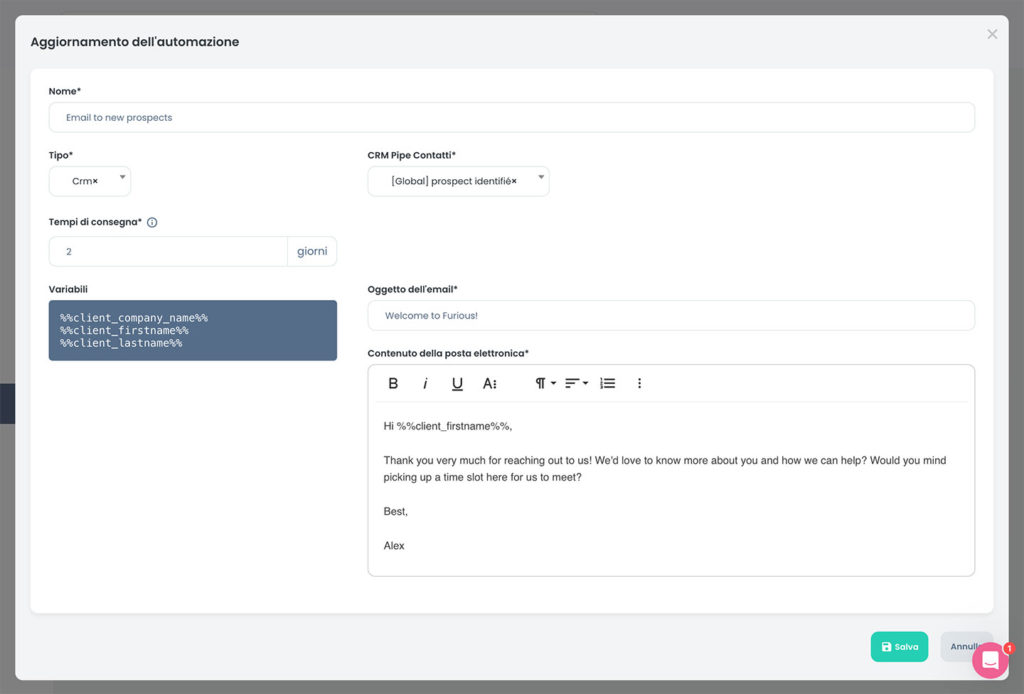Close the automation dialog with X
1024x694 pixels.
(992, 34)
